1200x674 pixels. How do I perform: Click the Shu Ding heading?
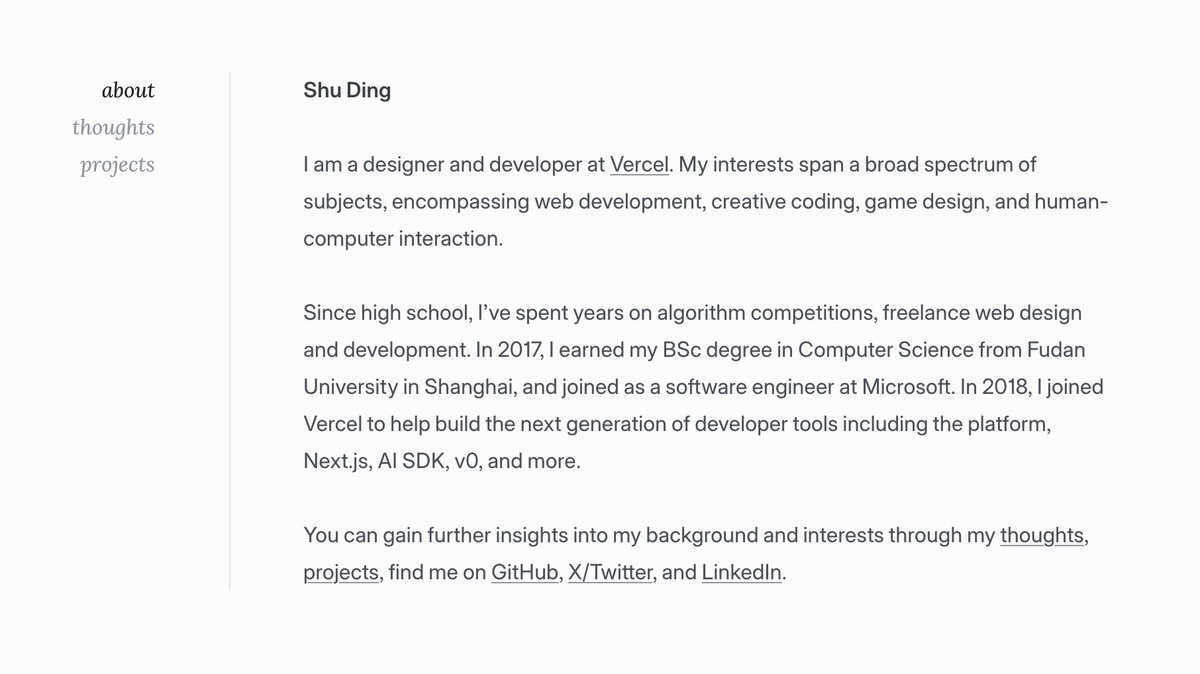(x=347, y=91)
